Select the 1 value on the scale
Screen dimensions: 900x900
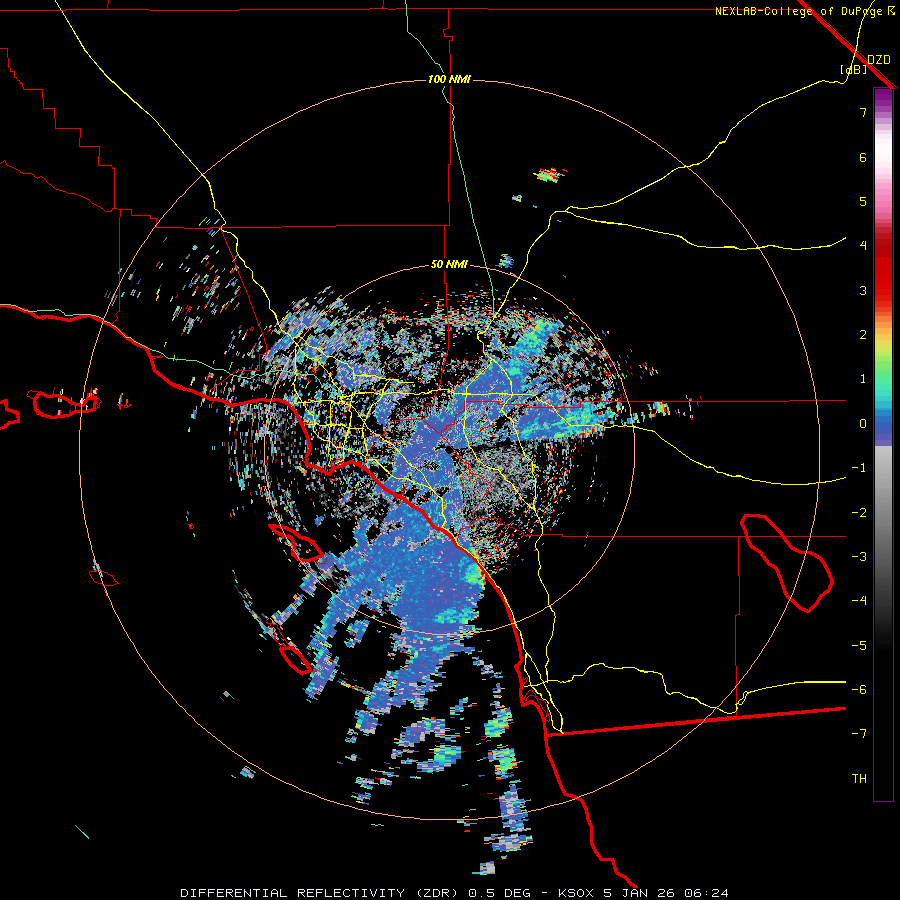[x=863, y=379]
